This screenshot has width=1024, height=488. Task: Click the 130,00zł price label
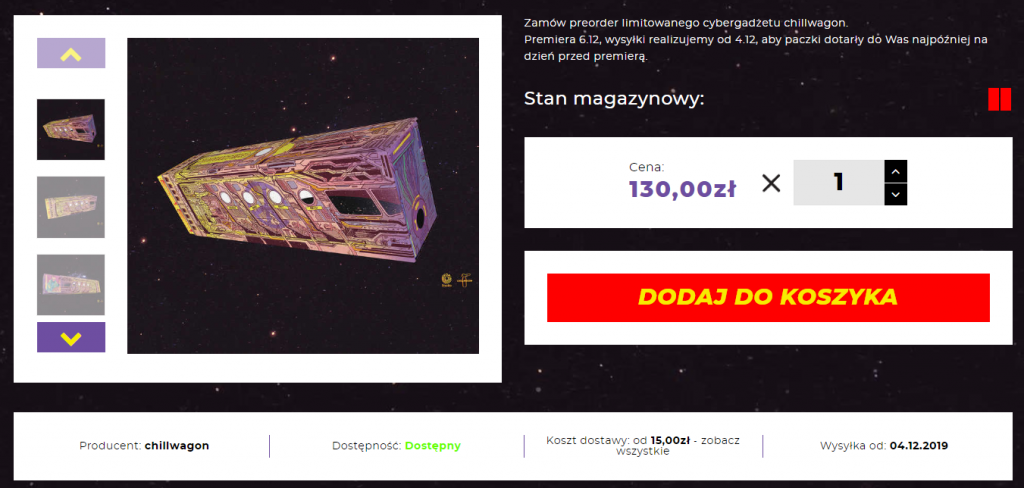(682, 189)
